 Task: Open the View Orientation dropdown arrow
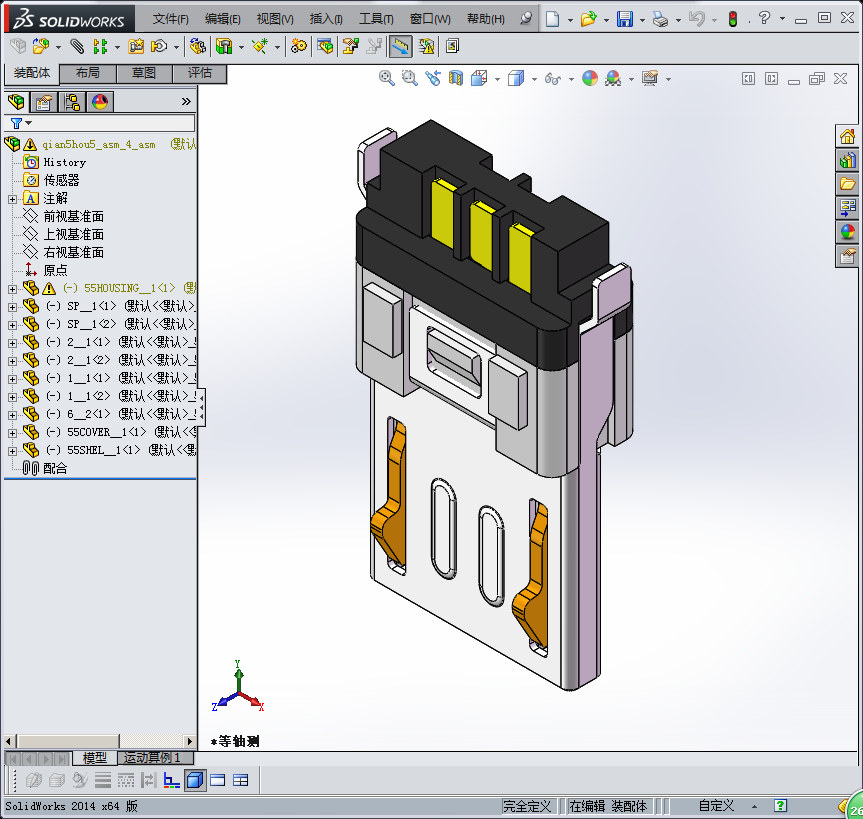pos(497,79)
